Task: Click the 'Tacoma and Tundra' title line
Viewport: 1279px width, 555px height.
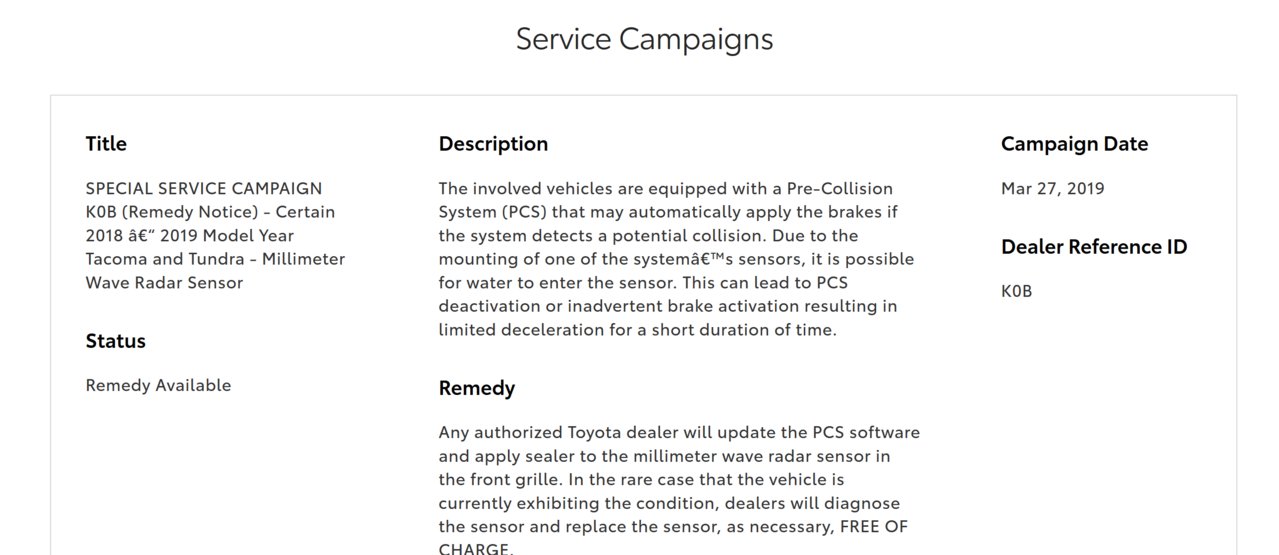Action: point(215,259)
